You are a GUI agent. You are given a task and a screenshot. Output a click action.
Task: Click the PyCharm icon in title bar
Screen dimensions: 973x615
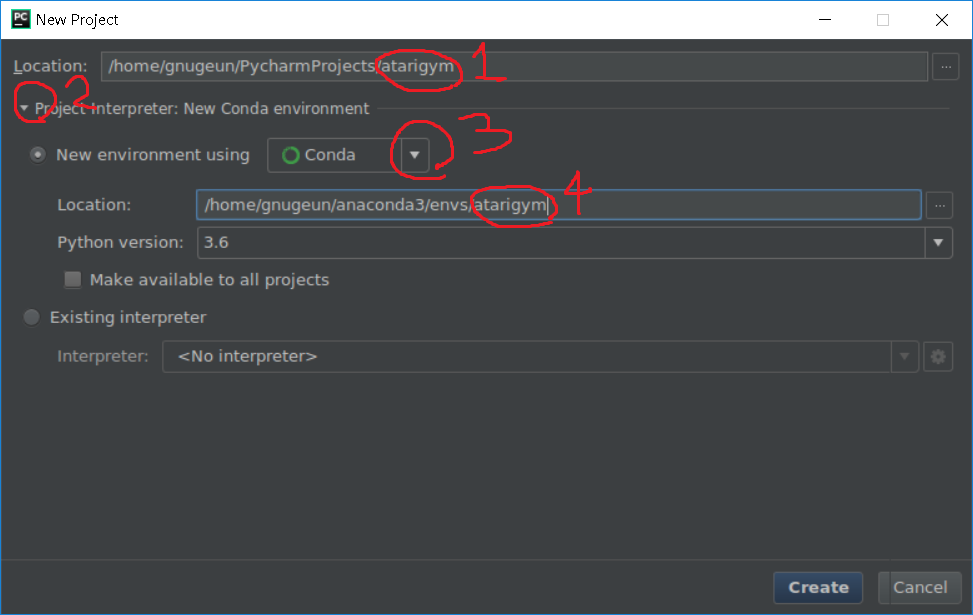tap(20, 19)
